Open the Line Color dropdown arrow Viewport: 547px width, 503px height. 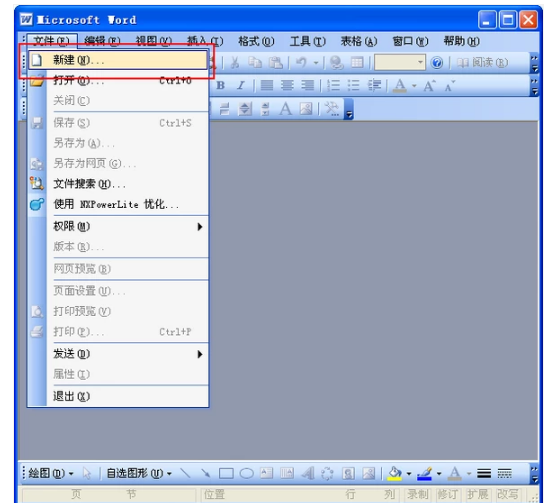click(x=439, y=474)
